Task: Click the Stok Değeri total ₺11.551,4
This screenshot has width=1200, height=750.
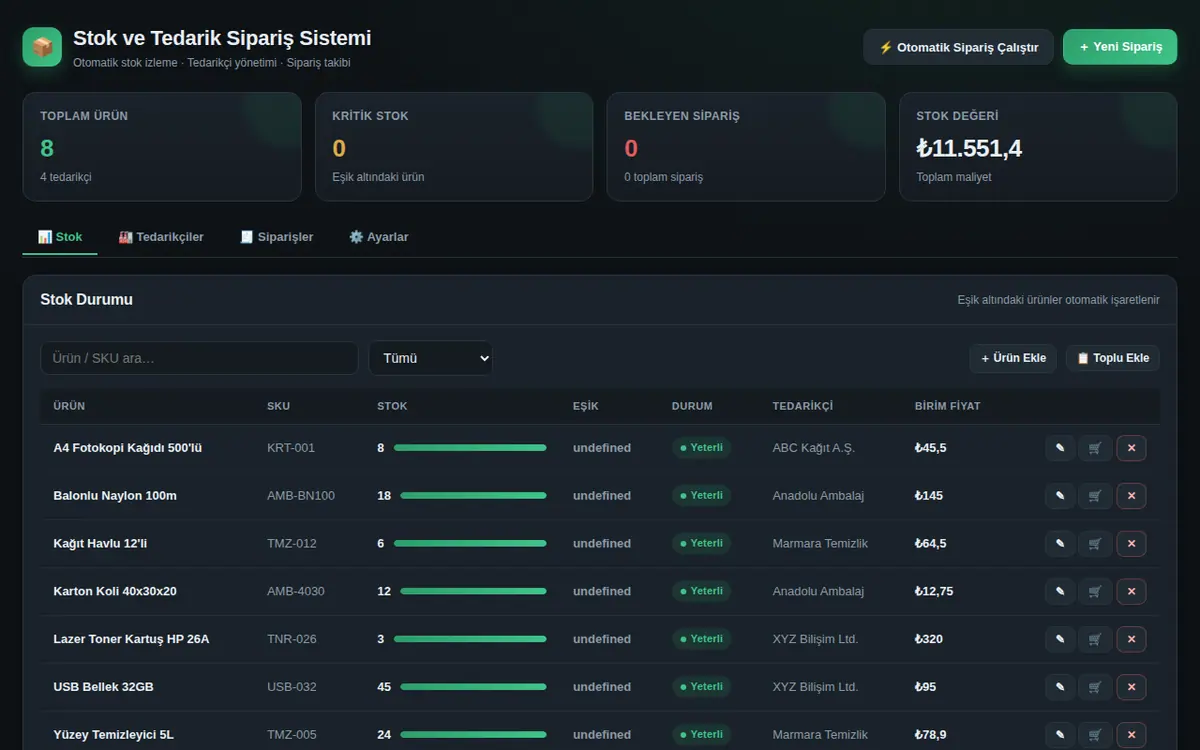Action: click(x=969, y=149)
